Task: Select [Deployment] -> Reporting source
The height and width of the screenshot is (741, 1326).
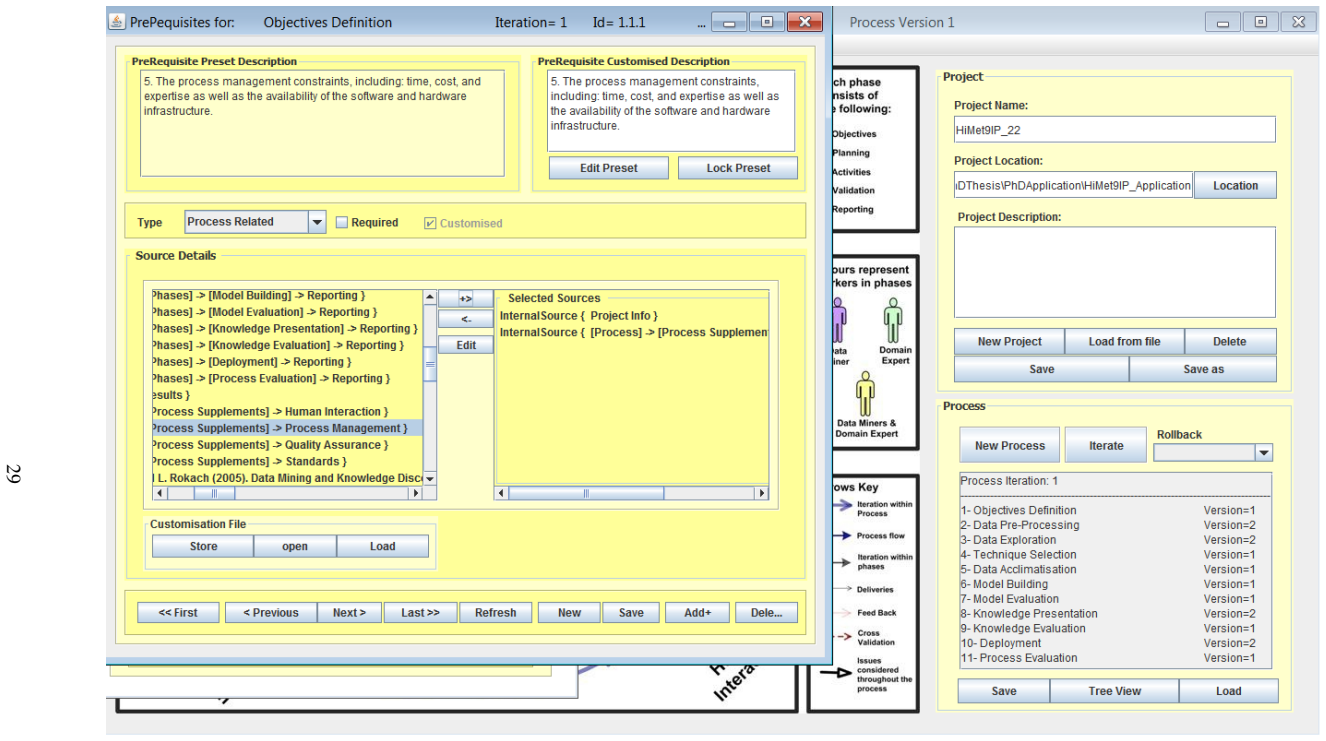Action: [x=285, y=362]
